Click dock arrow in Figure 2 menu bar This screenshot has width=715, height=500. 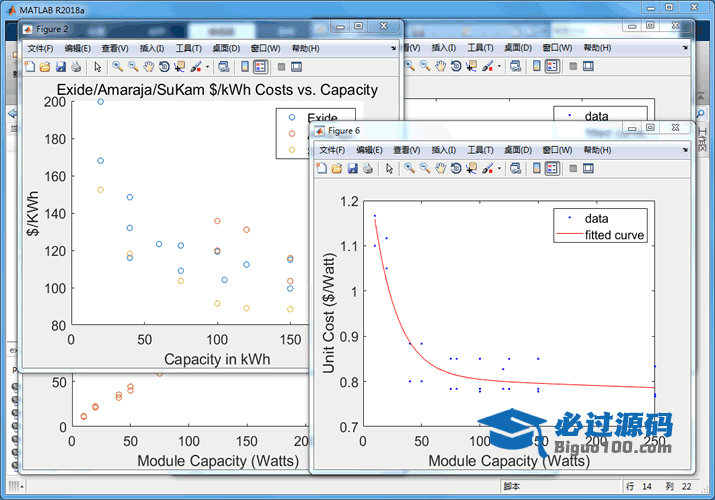(393, 48)
